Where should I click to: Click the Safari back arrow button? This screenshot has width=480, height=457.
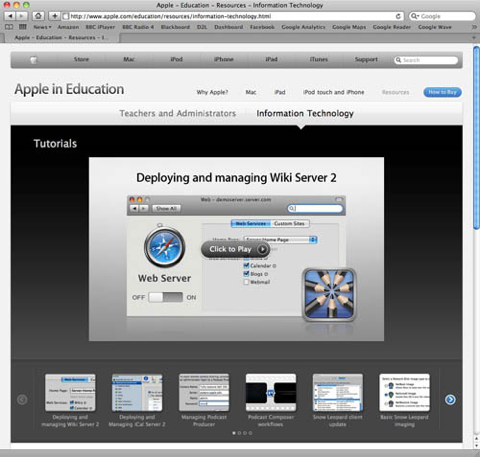tap(10, 16)
